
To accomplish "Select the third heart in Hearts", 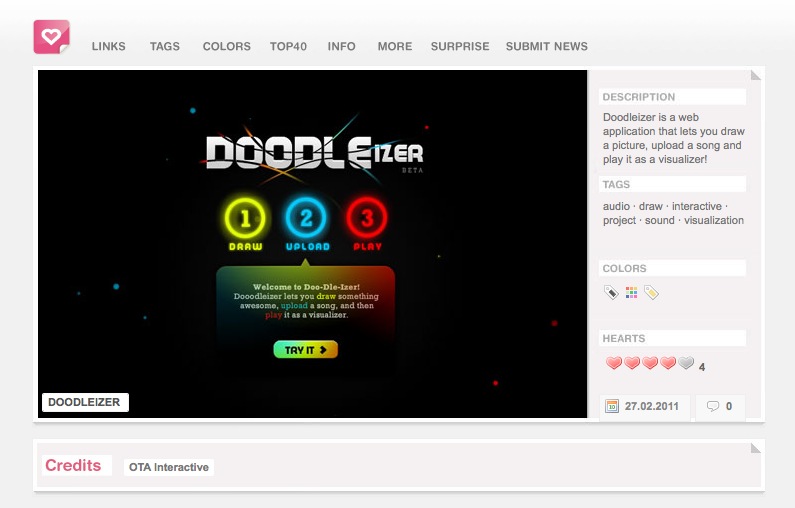I will coord(650,364).
